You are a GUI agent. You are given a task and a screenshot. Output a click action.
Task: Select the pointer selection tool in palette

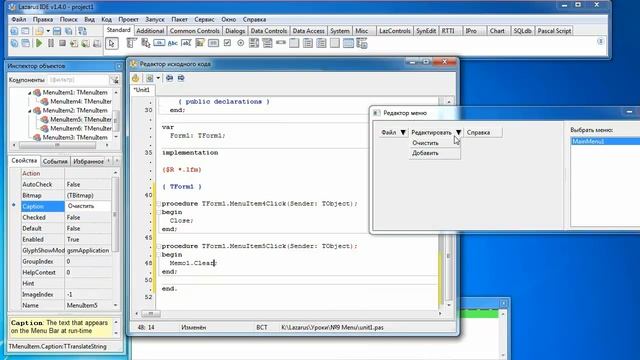pos(112,43)
